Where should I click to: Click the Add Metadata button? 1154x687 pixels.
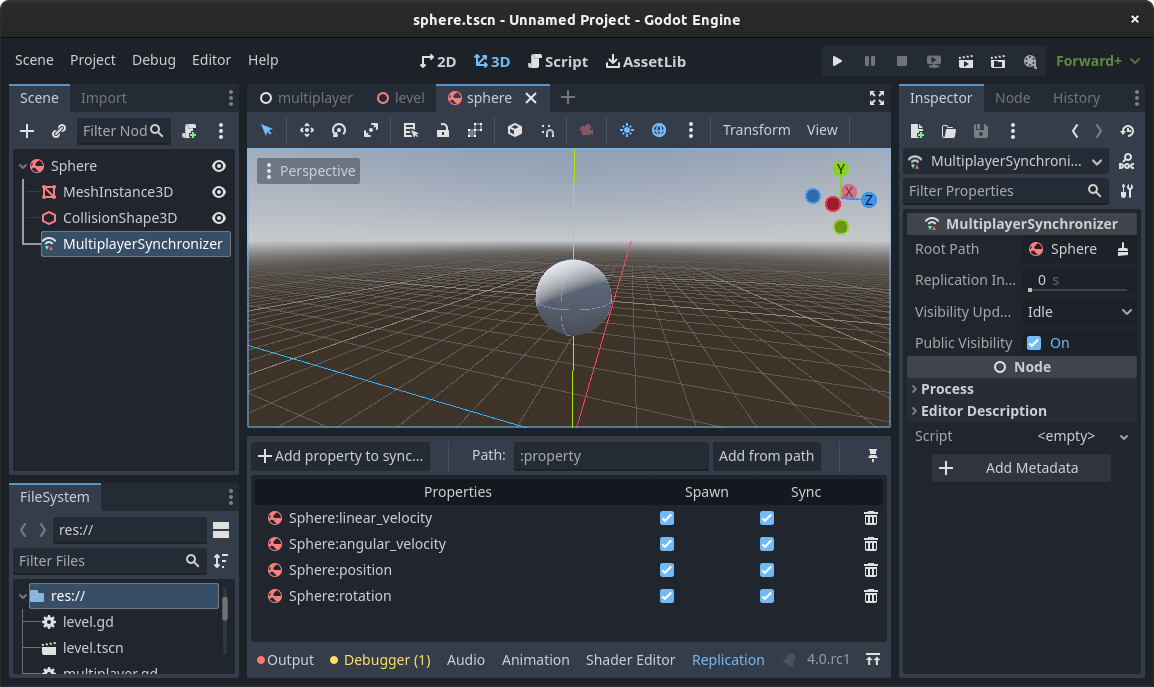click(1022, 468)
